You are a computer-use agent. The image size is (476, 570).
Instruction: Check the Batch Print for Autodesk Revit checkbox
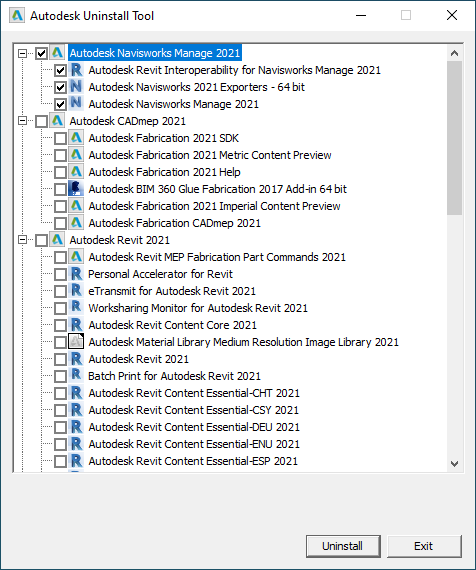tap(60, 376)
